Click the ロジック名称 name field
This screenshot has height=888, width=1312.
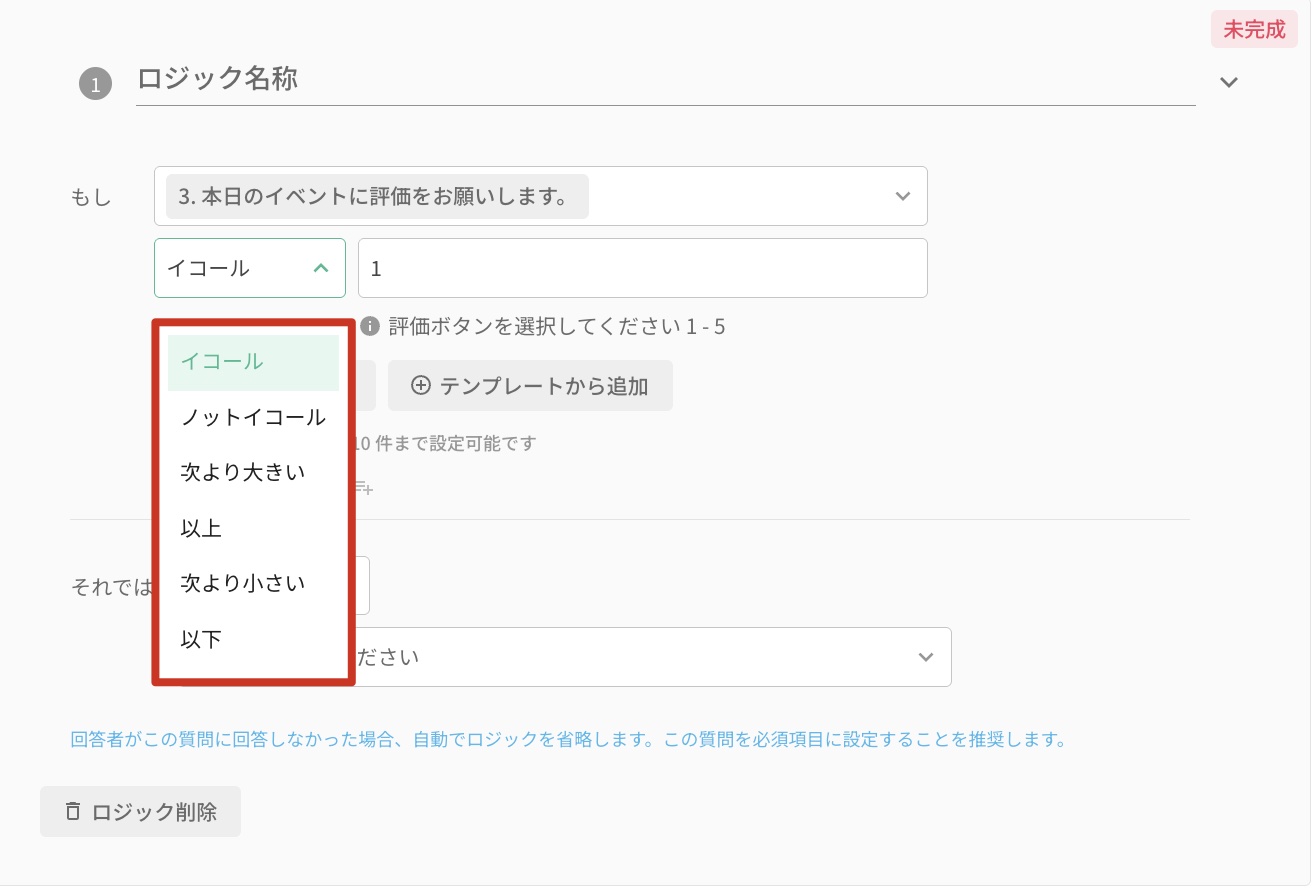tap(665, 80)
